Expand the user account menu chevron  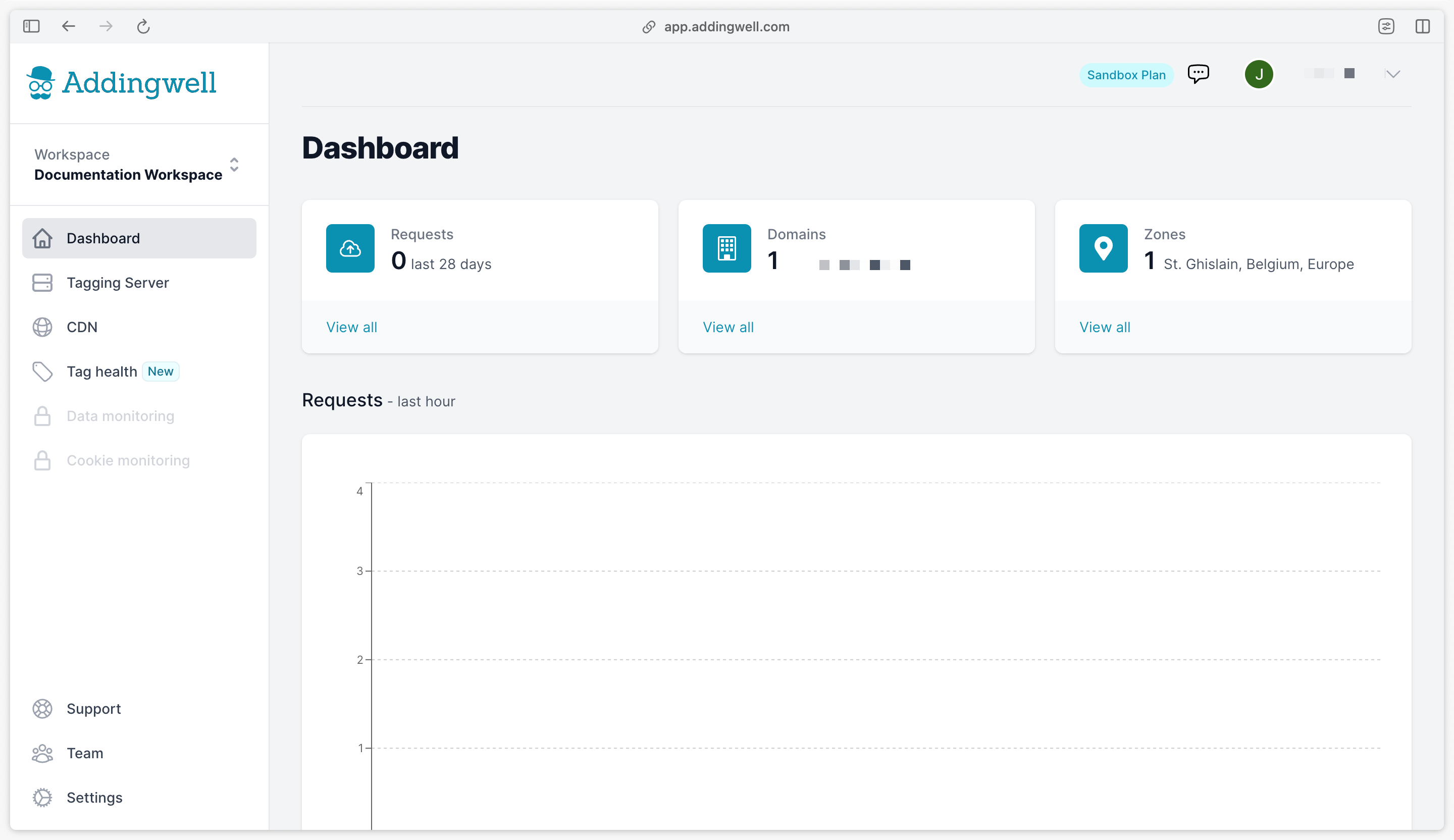[x=1392, y=74]
